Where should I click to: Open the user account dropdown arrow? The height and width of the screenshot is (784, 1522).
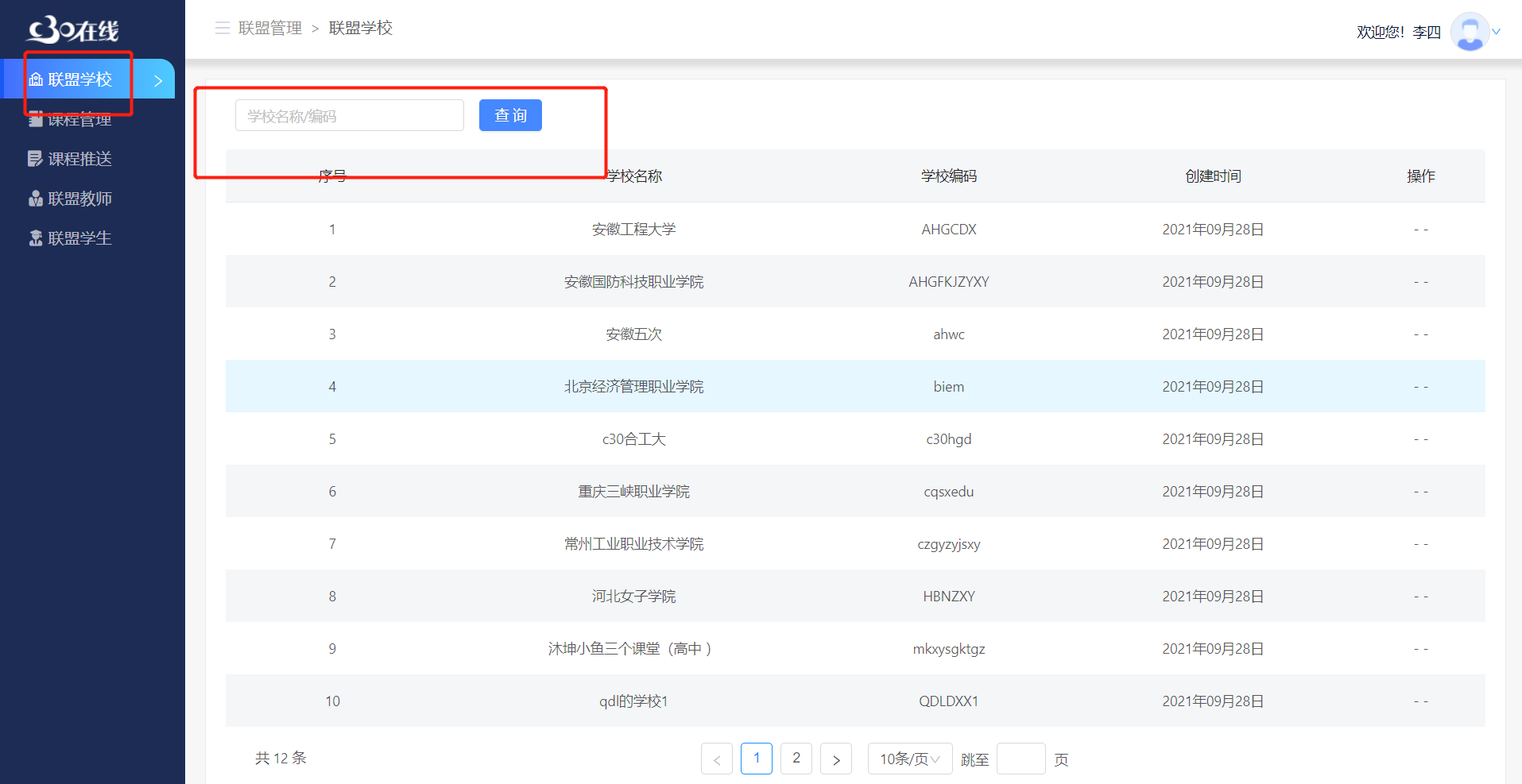(x=1497, y=32)
